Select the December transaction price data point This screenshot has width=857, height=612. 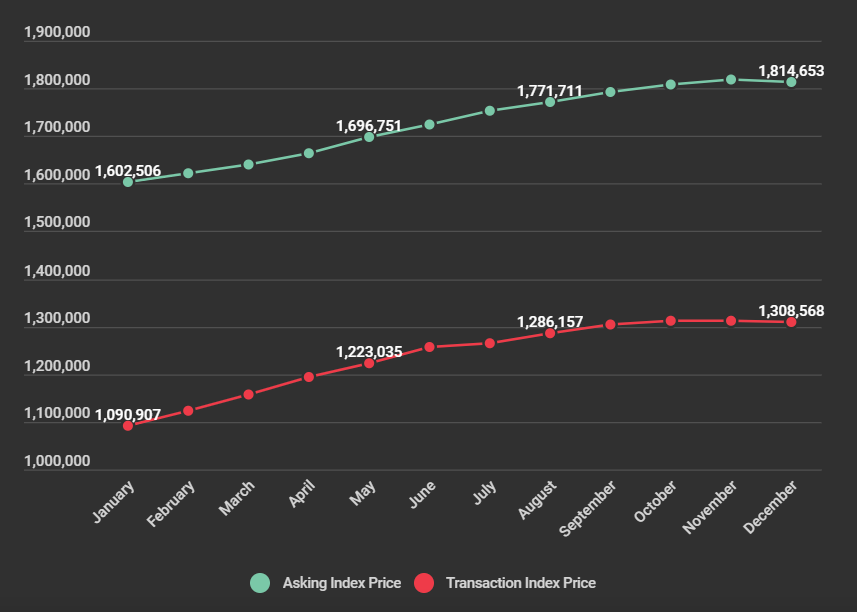(791, 322)
